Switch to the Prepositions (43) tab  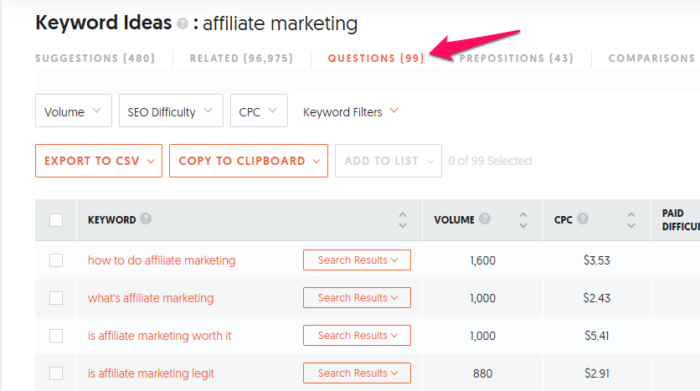tap(516, 58)
